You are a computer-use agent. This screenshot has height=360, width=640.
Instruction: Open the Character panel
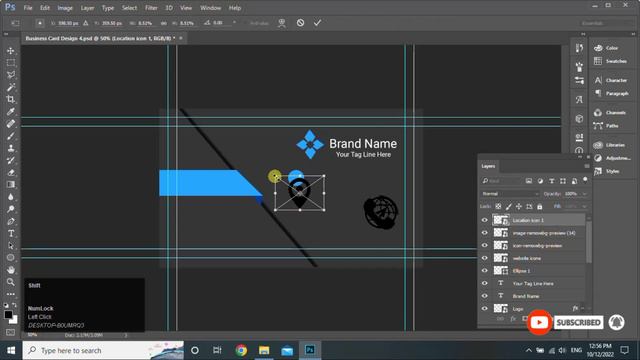click(x=611, y=80)
